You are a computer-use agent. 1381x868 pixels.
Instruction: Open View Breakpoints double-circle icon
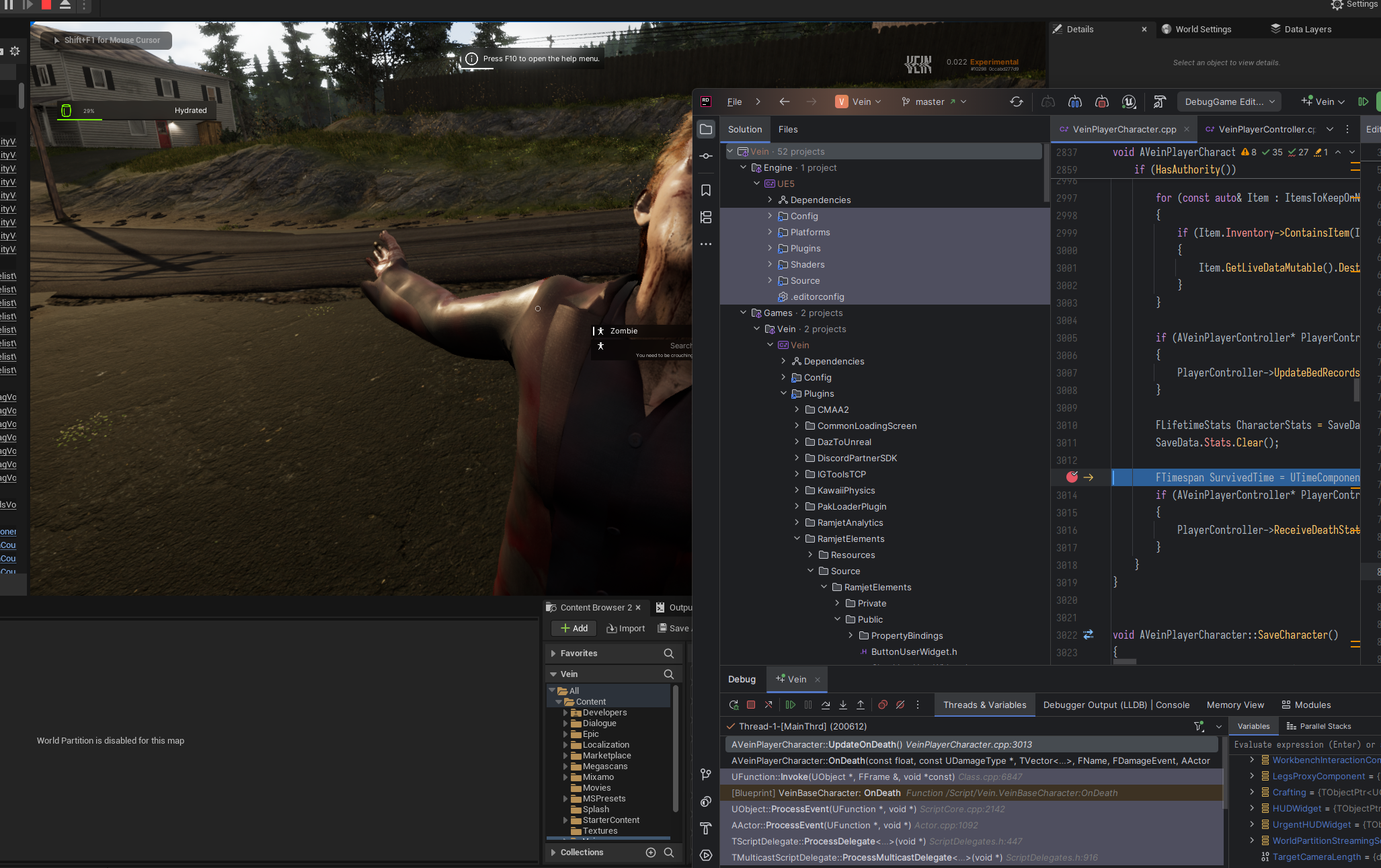tap(883, 705)
